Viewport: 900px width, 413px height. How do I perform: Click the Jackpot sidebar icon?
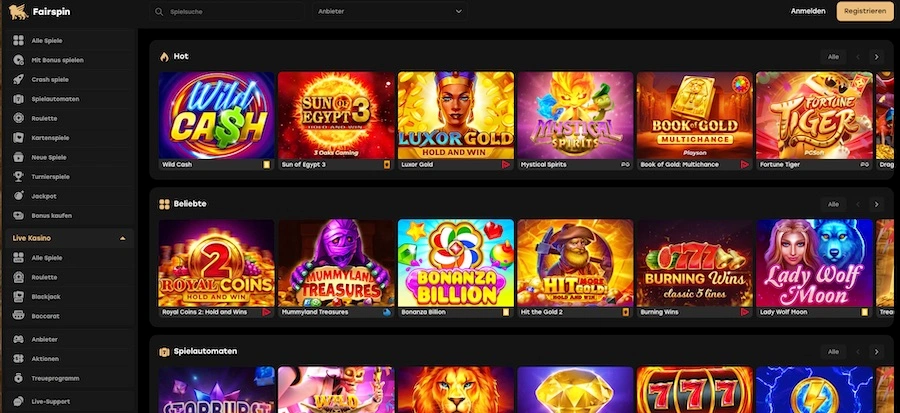pos(19,196)
